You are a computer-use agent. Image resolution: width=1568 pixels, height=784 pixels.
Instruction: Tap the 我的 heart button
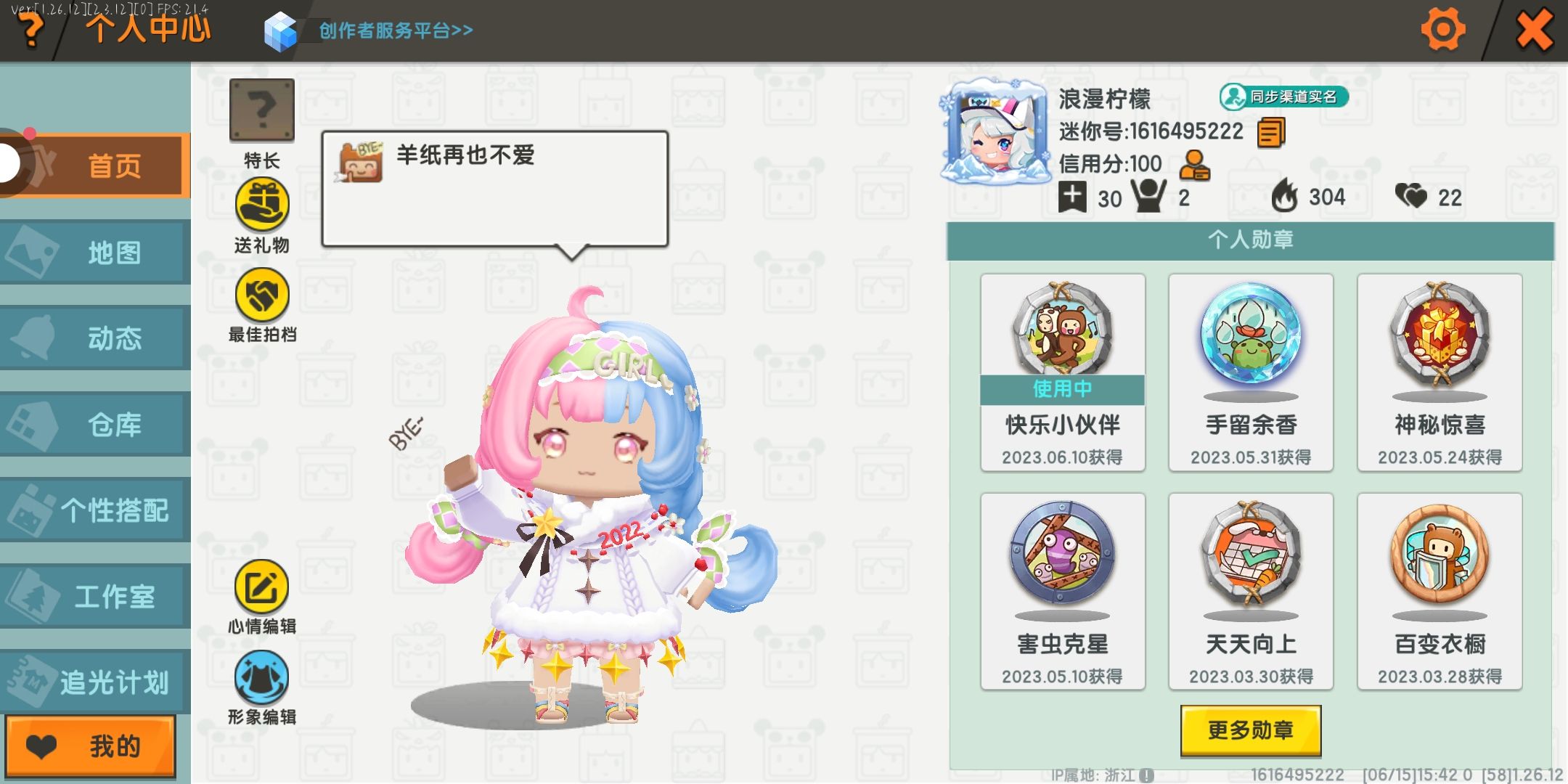tap(91, 746)
